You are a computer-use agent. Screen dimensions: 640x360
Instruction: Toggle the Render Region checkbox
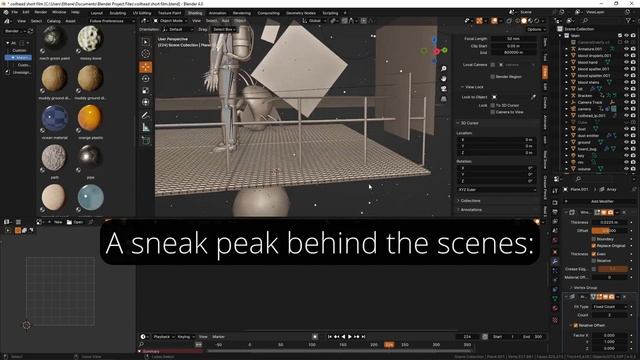pos(493,77)
